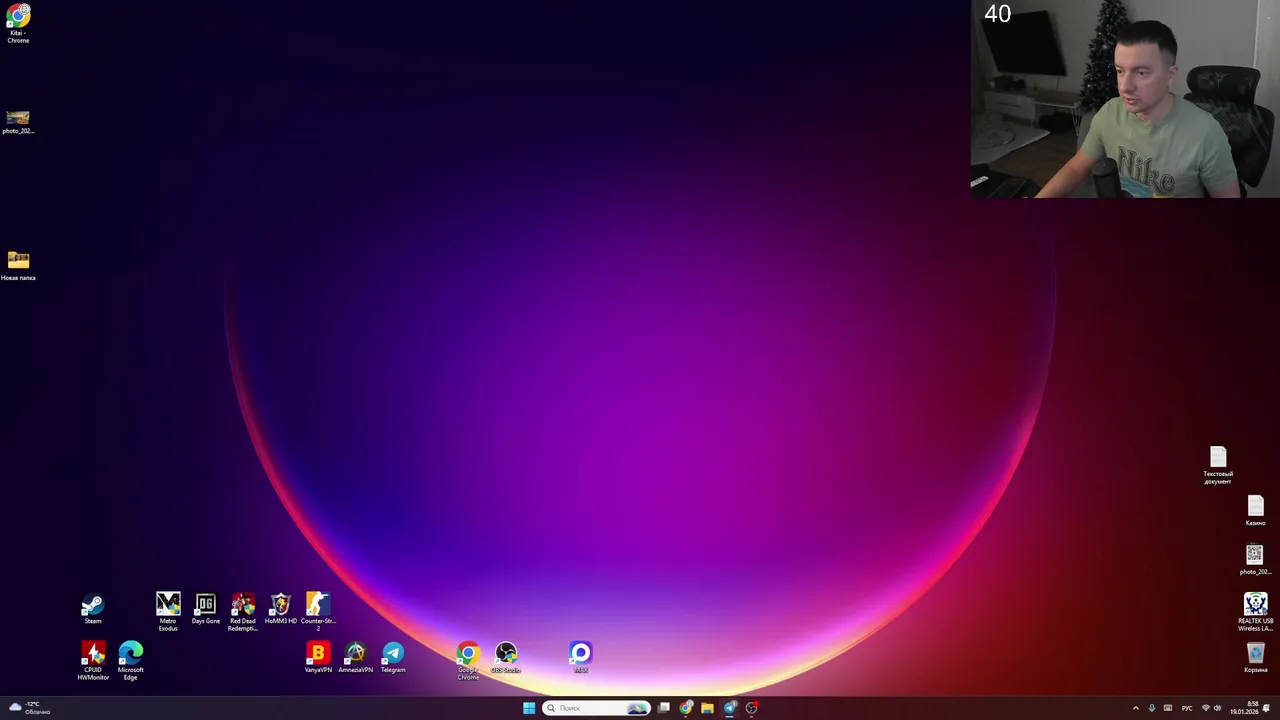The width and height of the screenshot is (1280, 720).
Task: Expand the hidden tray icons chevron
Action: 1135,708
